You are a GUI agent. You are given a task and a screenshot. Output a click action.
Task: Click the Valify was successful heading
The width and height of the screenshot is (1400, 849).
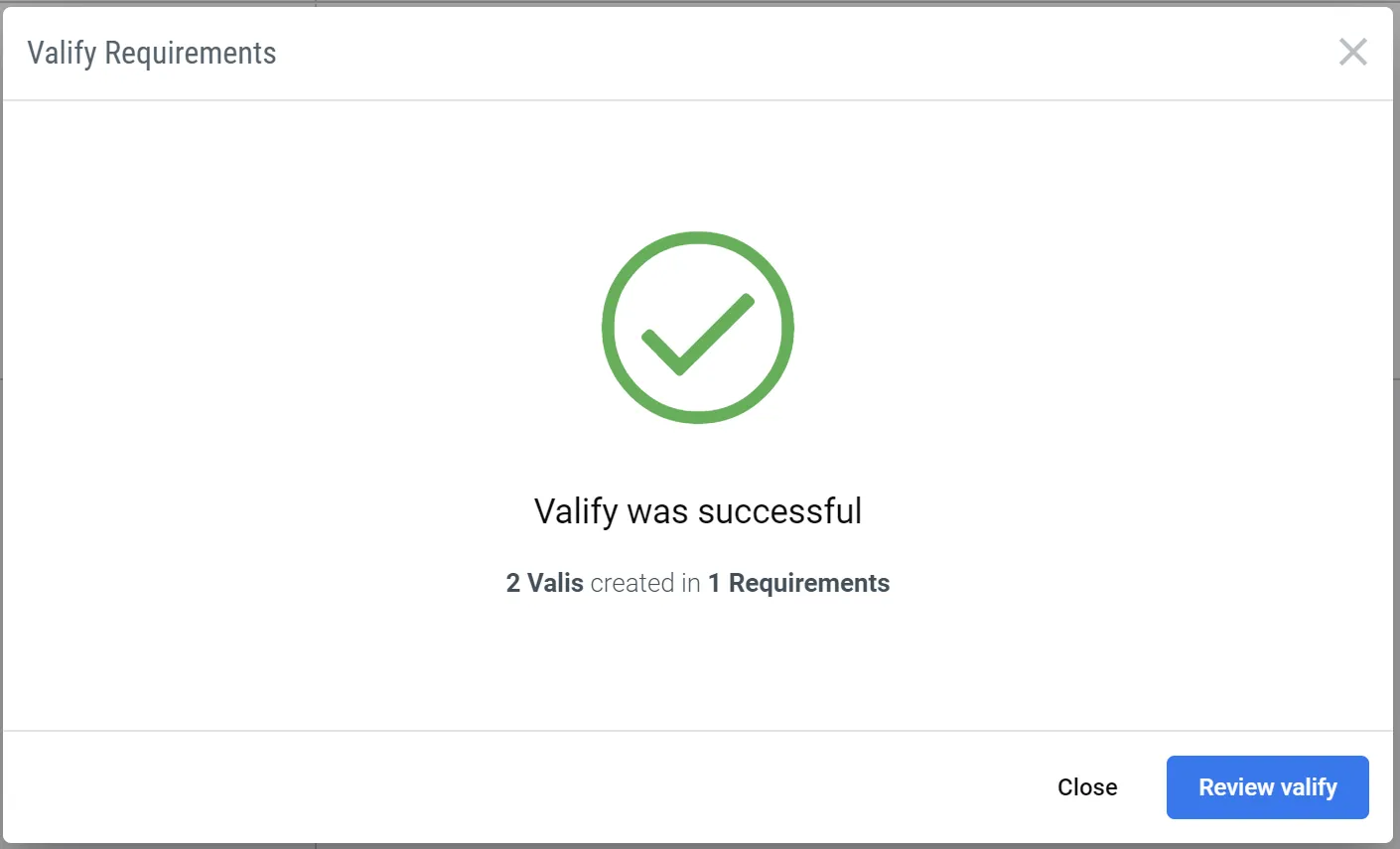[698, 511]
